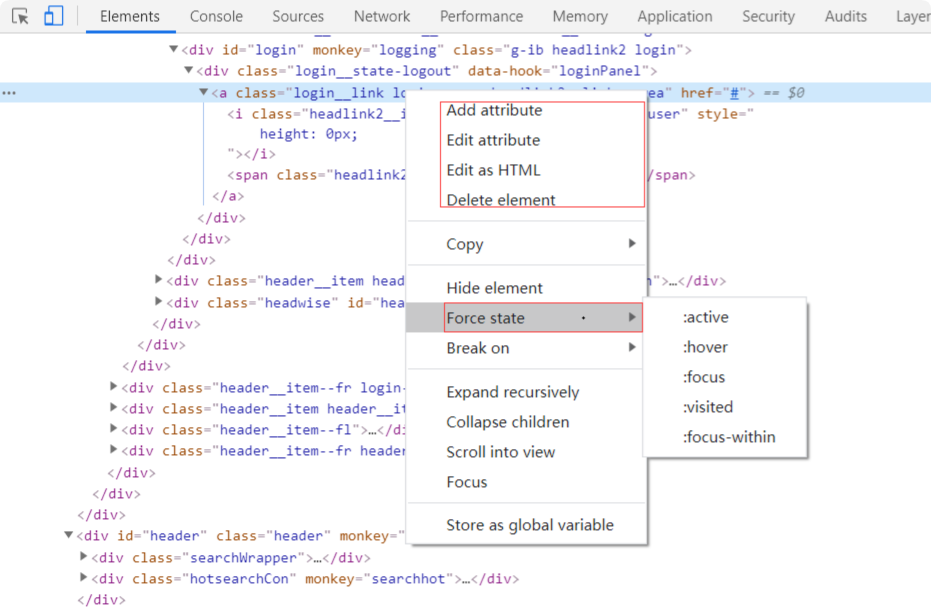Collapse the div id login node

[x=174, y=49]
